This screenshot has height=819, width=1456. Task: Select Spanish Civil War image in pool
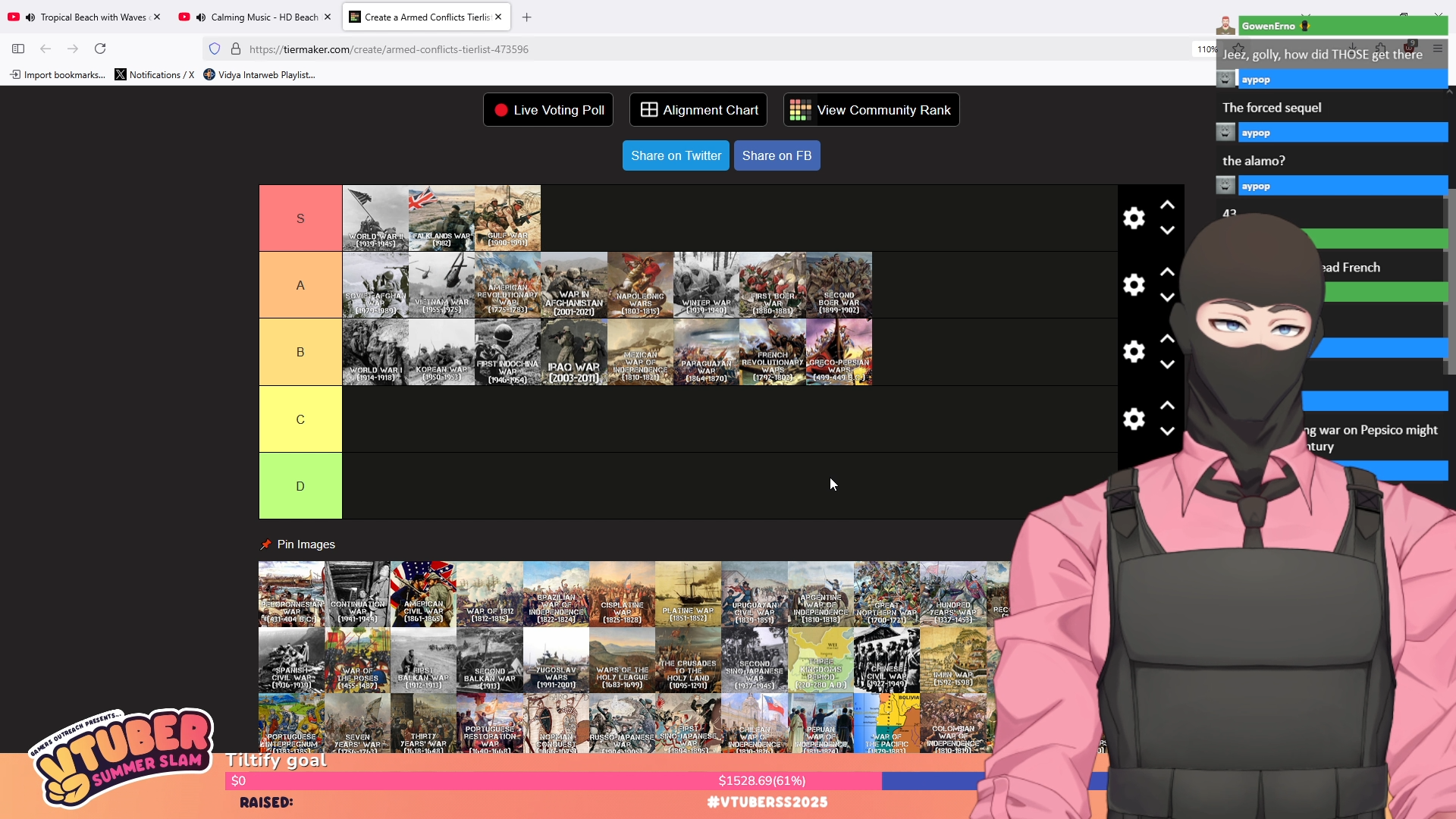[x=291, y=660]
